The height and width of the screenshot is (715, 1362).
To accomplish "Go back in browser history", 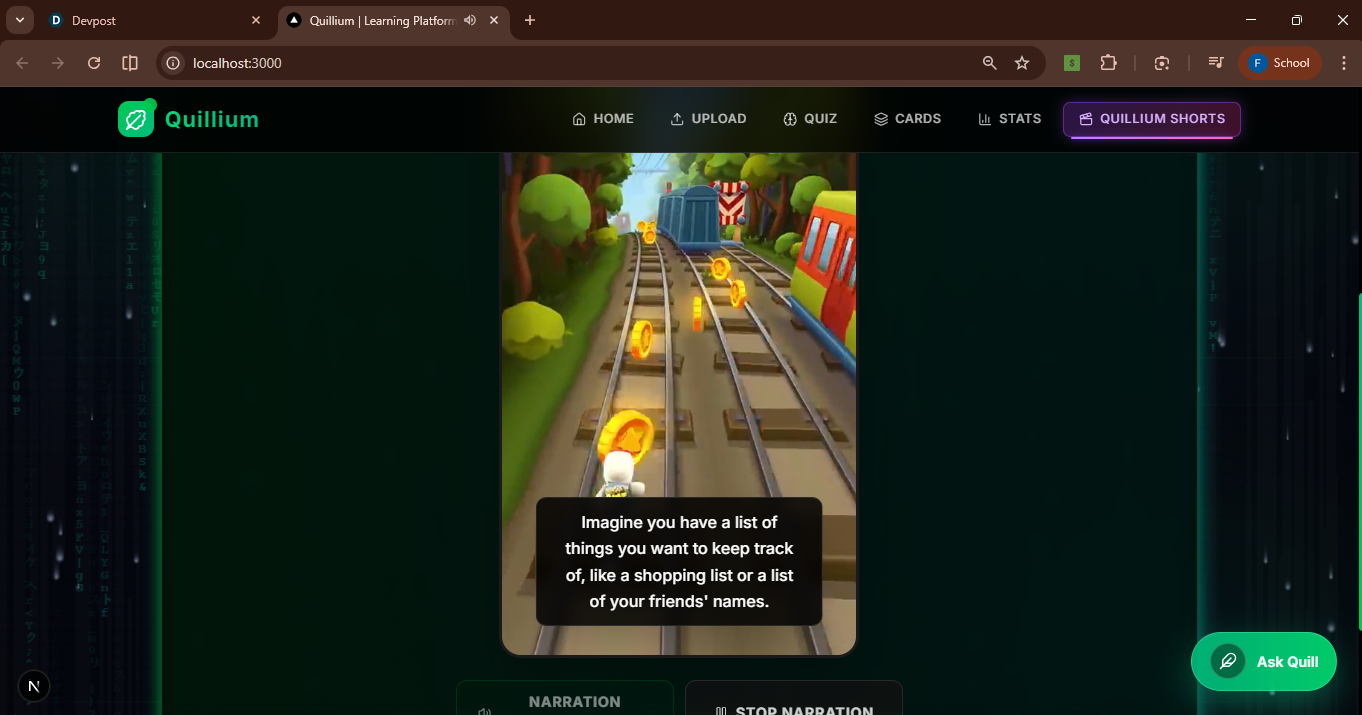I will coord(22,63).
